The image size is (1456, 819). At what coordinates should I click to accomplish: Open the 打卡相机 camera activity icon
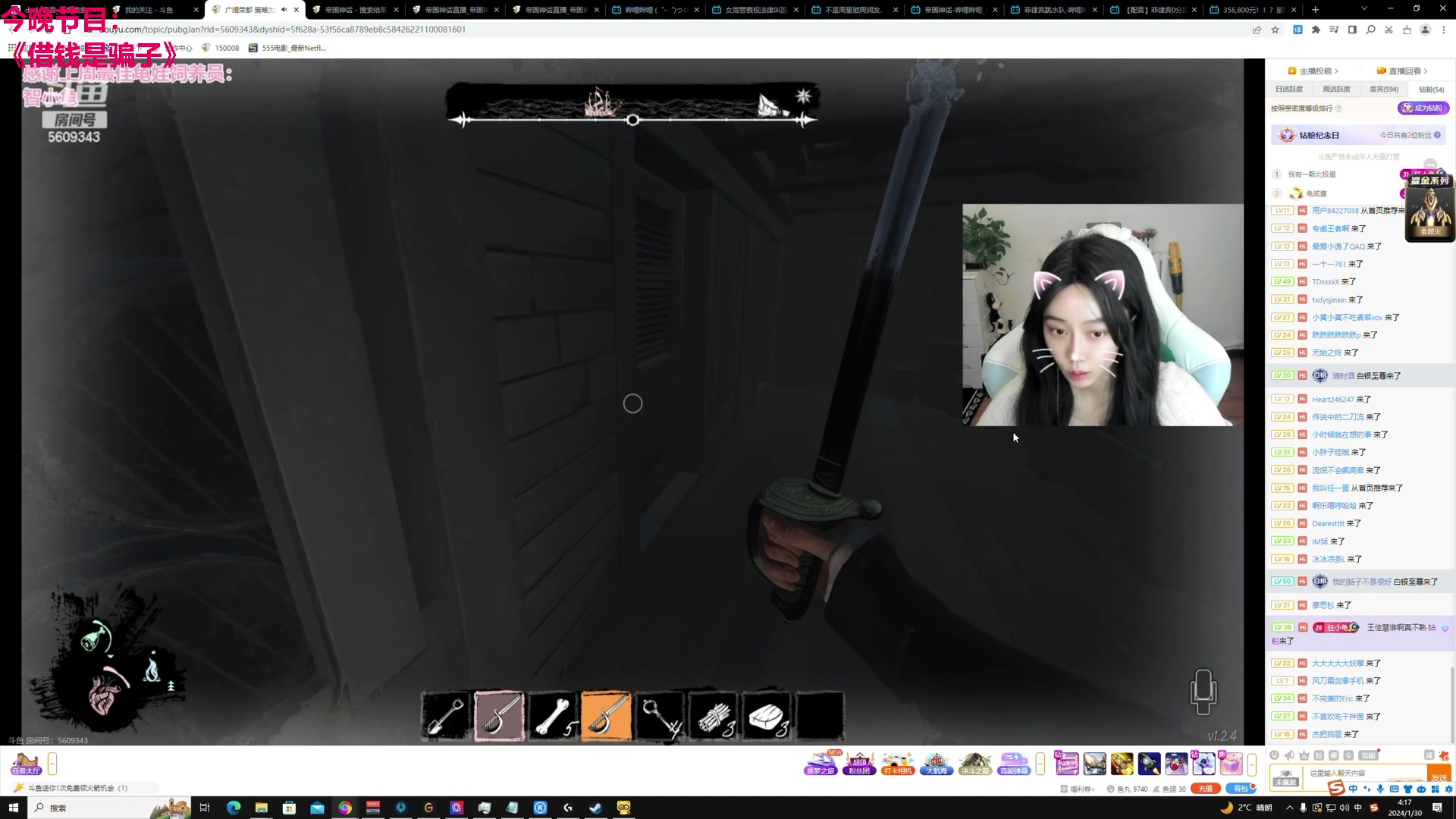897,763
